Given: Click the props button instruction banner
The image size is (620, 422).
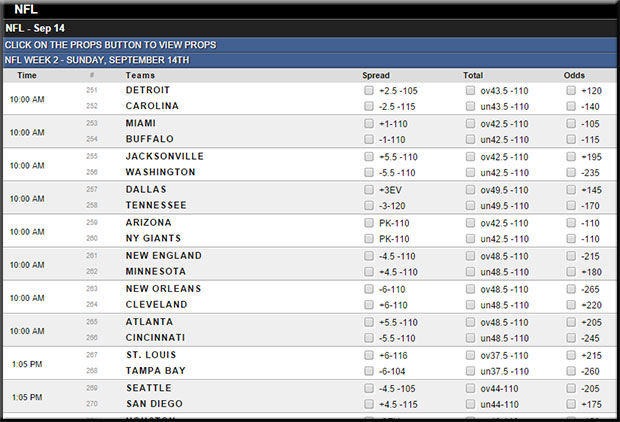Looking at the screenshot, I should pyautogui.click(x=310, y=45).
